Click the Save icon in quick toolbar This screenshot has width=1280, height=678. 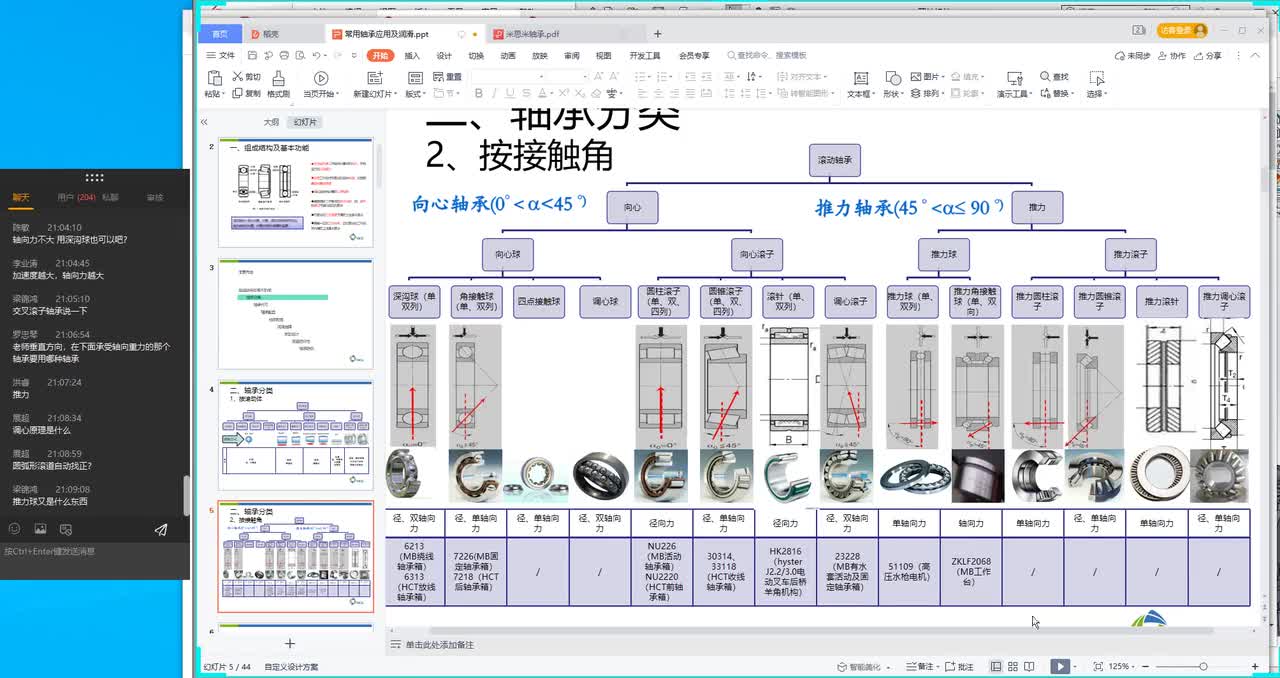[253, 56]
